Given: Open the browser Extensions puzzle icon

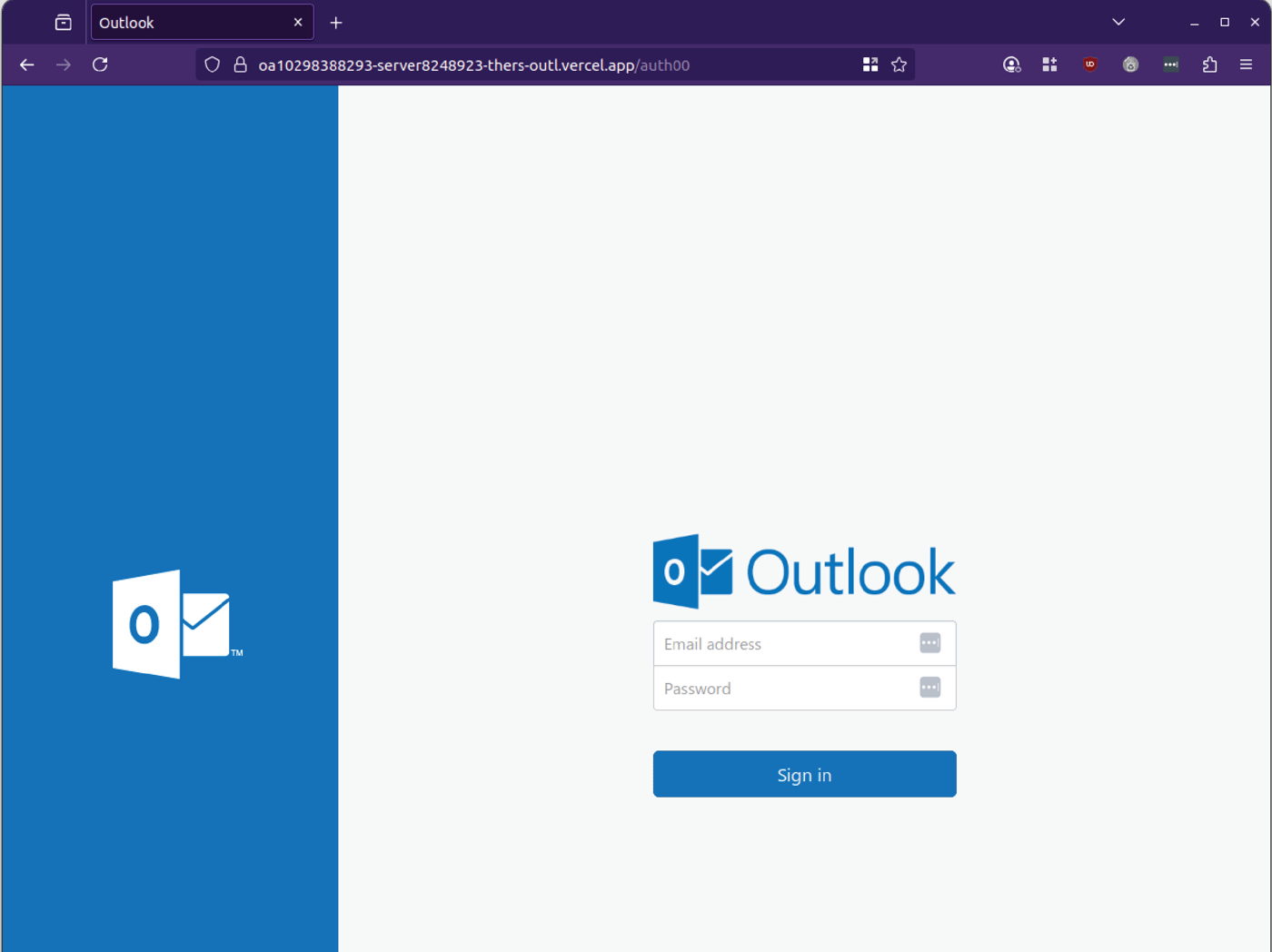Looking at the screenshot, I should (x=1209, y=64).
